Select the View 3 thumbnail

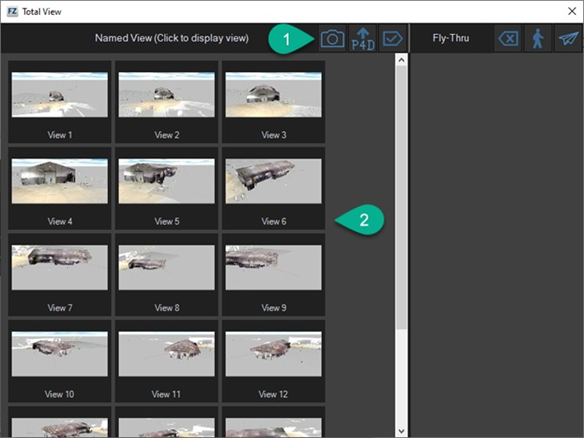pyautogui.click(x=273, y=102)
